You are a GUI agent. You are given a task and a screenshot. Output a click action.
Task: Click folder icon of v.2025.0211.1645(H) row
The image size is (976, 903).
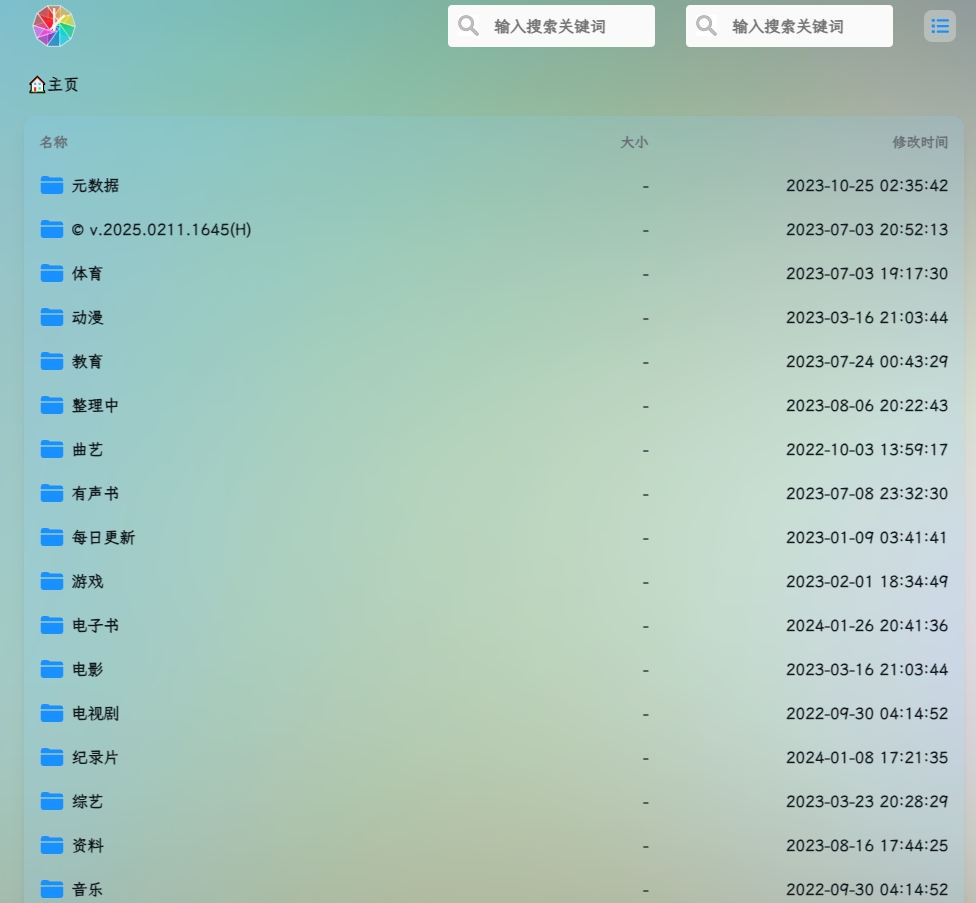(x=52, y=230)
